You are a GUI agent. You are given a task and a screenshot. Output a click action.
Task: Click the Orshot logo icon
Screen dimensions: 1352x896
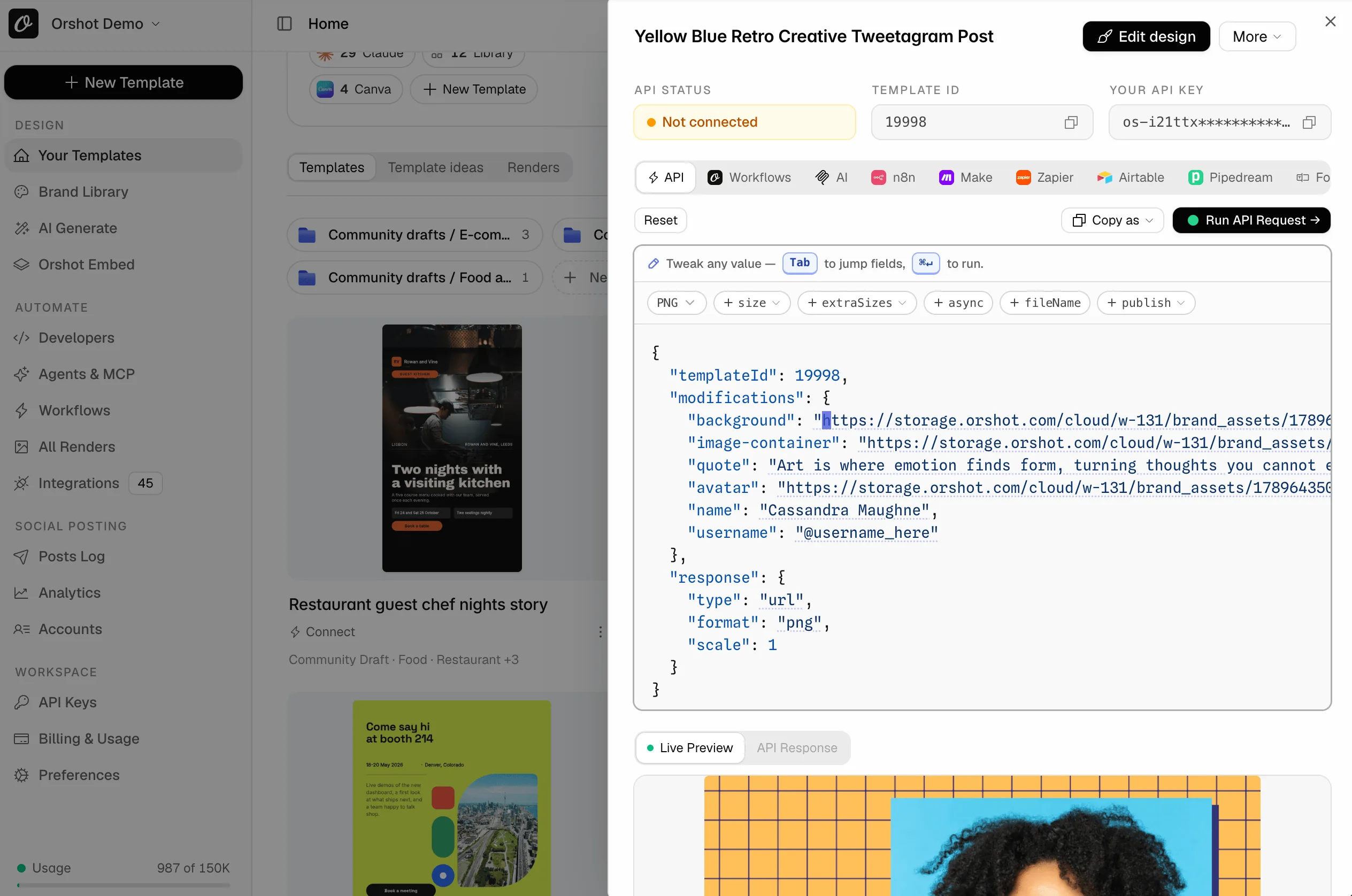[x=24, y=24]
